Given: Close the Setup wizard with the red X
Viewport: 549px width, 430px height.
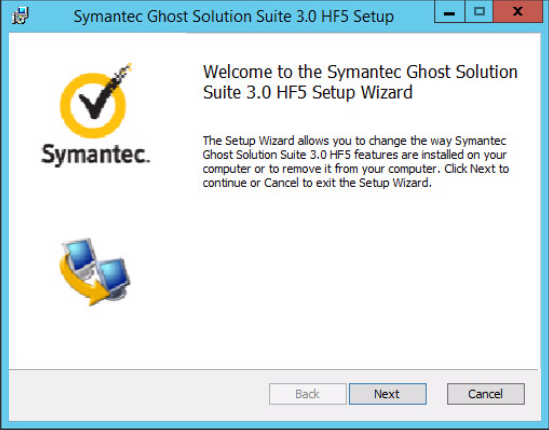Looking at the screenshot, I should (x=518, y=12).
